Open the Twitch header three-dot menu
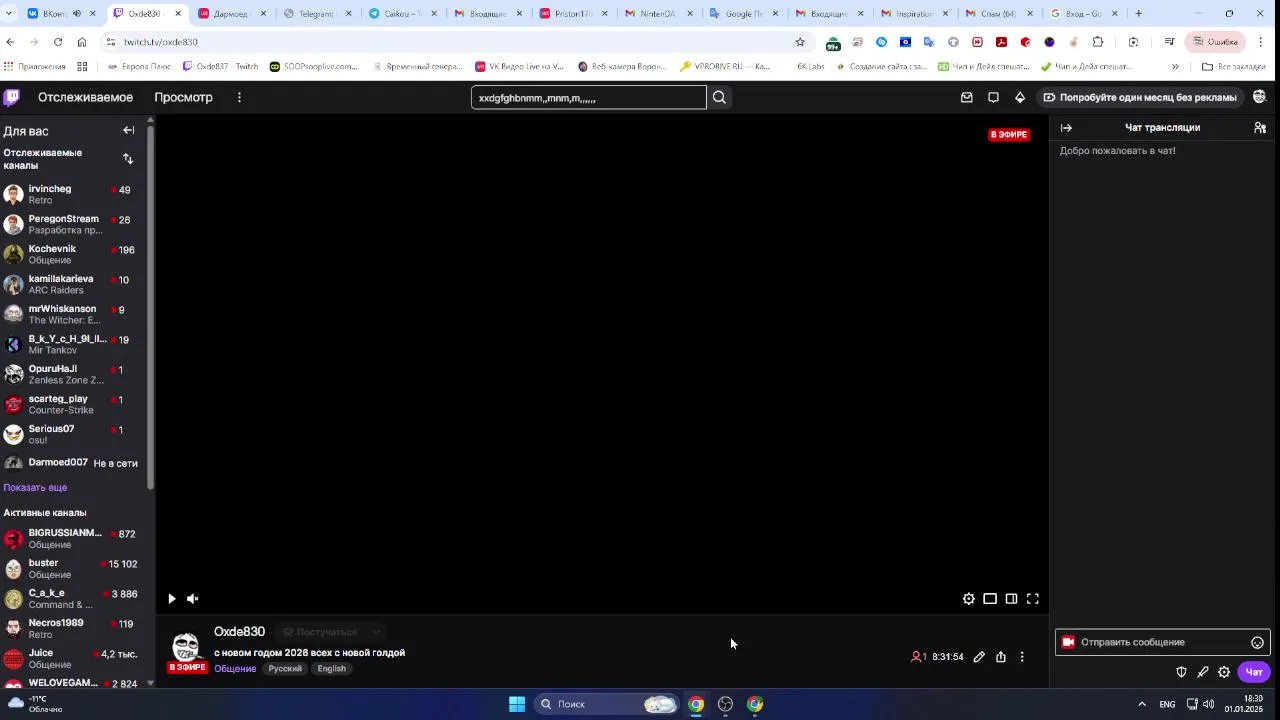This screenshot has width=1280, height=720. (x=239, y=97)
